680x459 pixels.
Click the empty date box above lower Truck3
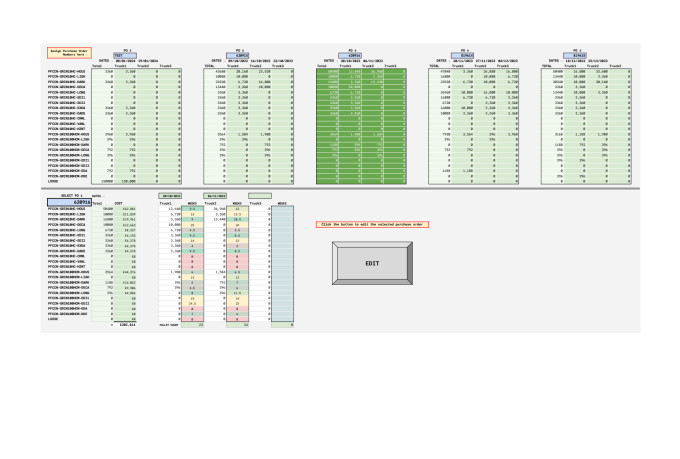260,196
